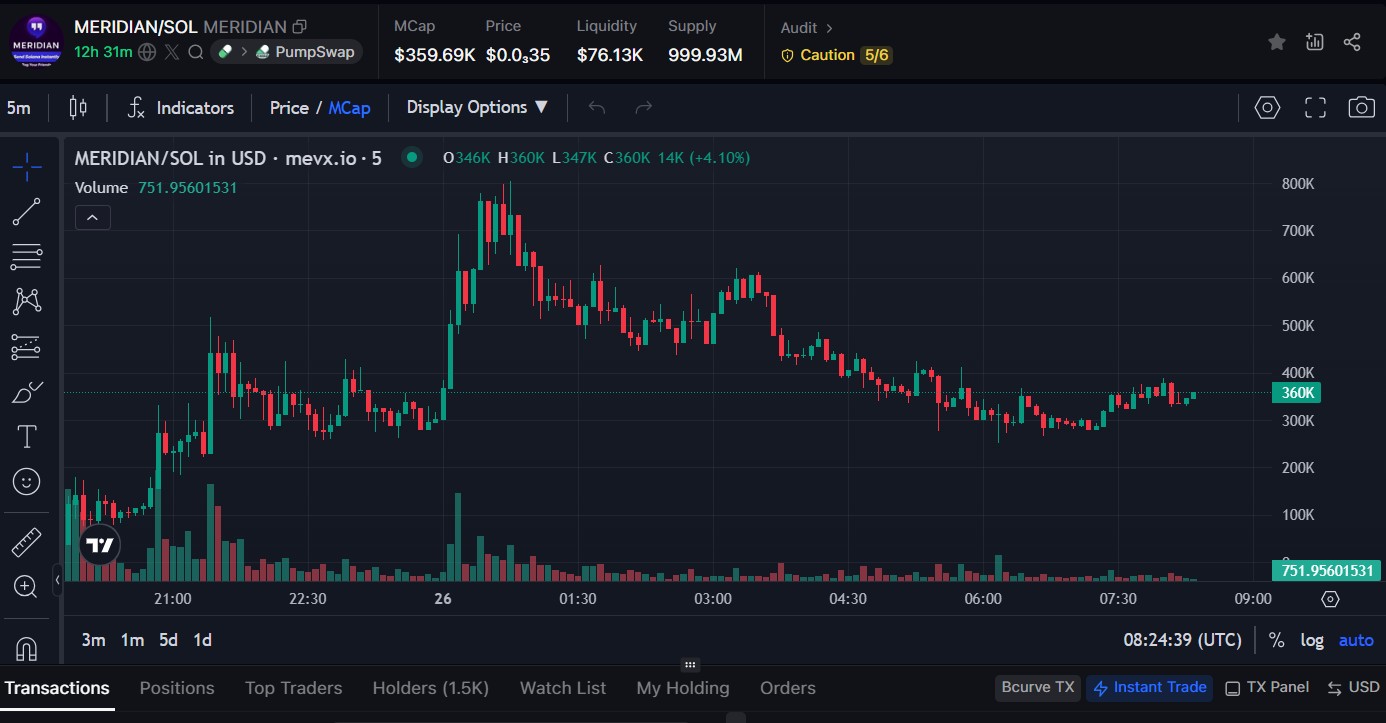
Task: Take a chart snapshot with camera icon
Action: 1361,108
